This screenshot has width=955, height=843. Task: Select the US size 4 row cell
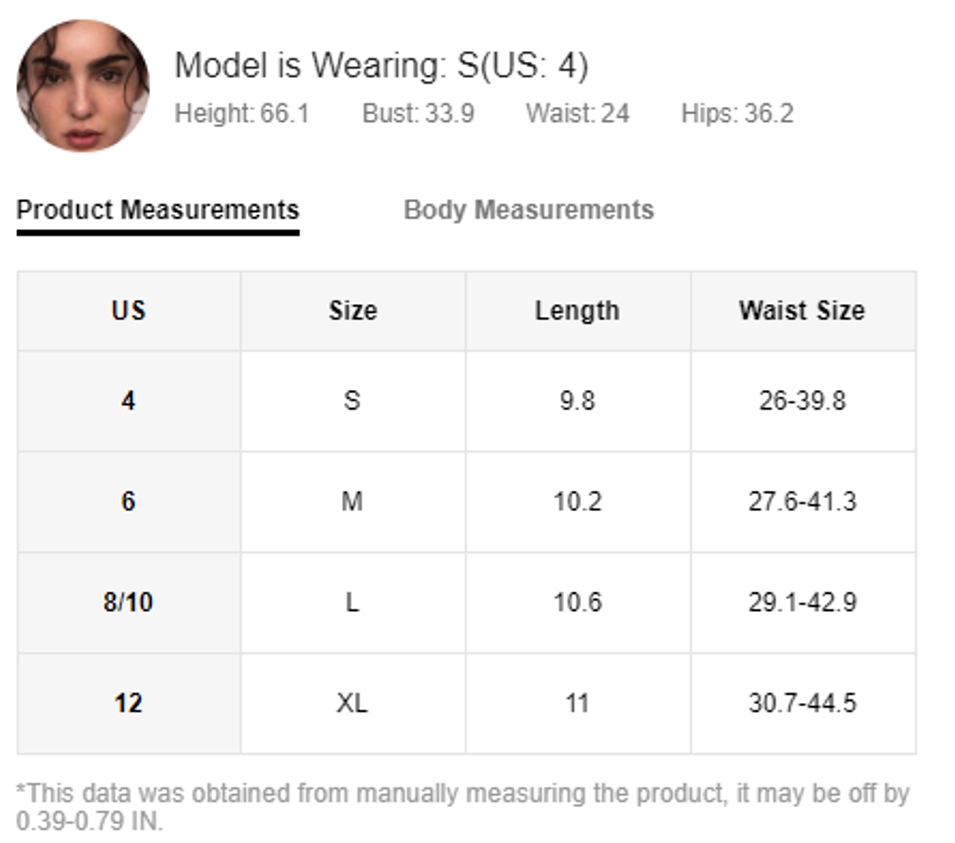(x=129, y=401)
